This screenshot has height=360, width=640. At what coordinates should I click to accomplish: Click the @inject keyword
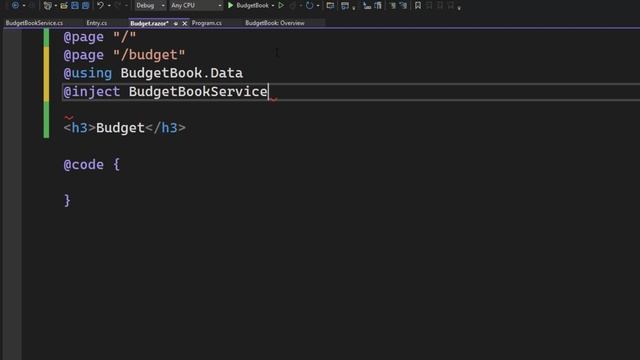coord(92,91)
